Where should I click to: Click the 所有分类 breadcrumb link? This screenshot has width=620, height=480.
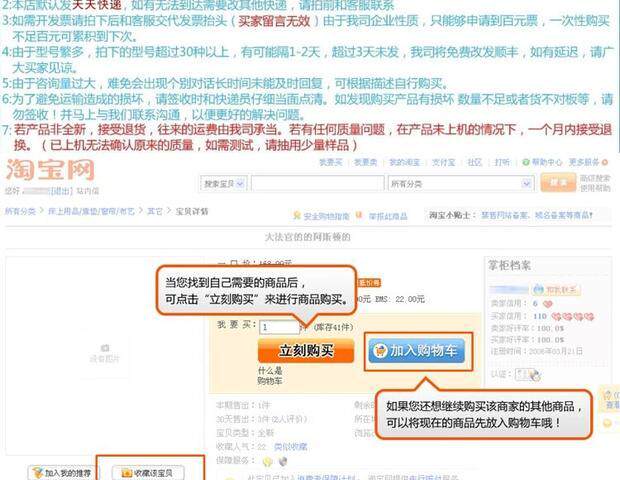click(x=20, y=212)
